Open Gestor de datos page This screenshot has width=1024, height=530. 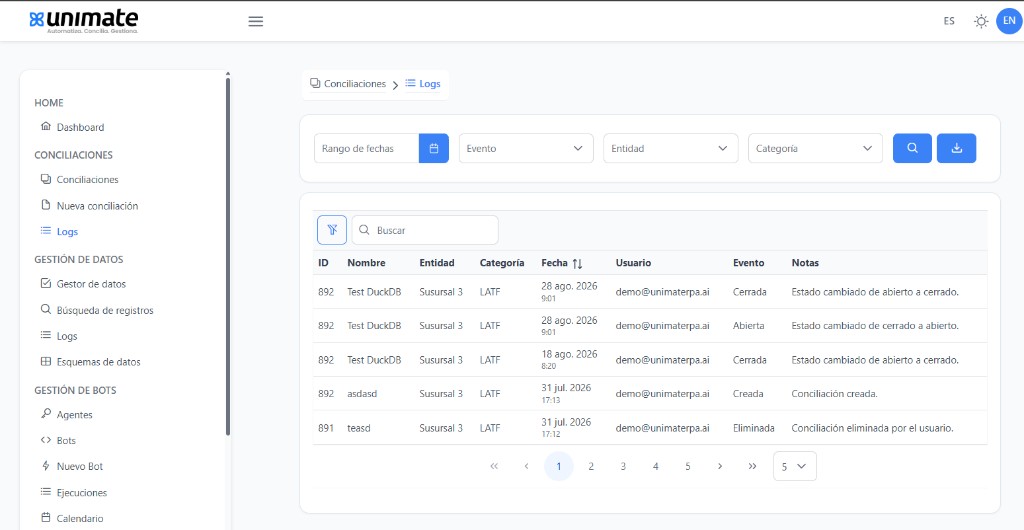coord(91,284)
